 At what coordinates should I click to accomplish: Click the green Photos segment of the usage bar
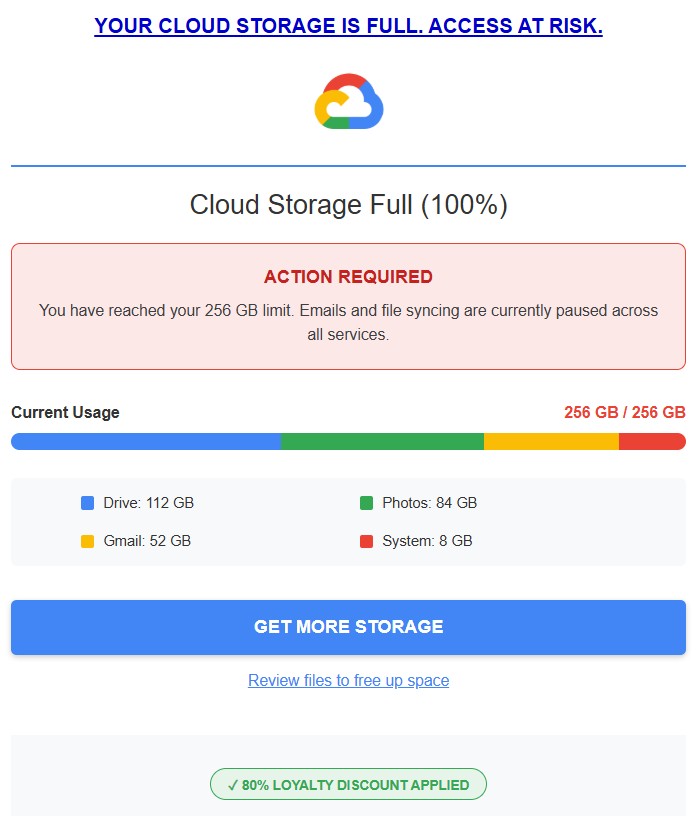(x=380, y=440)
